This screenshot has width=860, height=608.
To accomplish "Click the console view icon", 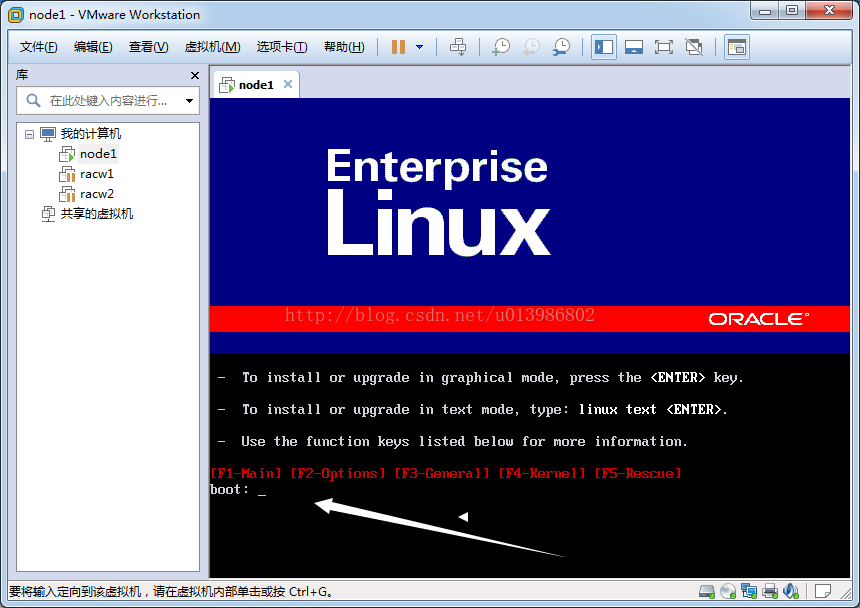I will [x=737, y=47].
